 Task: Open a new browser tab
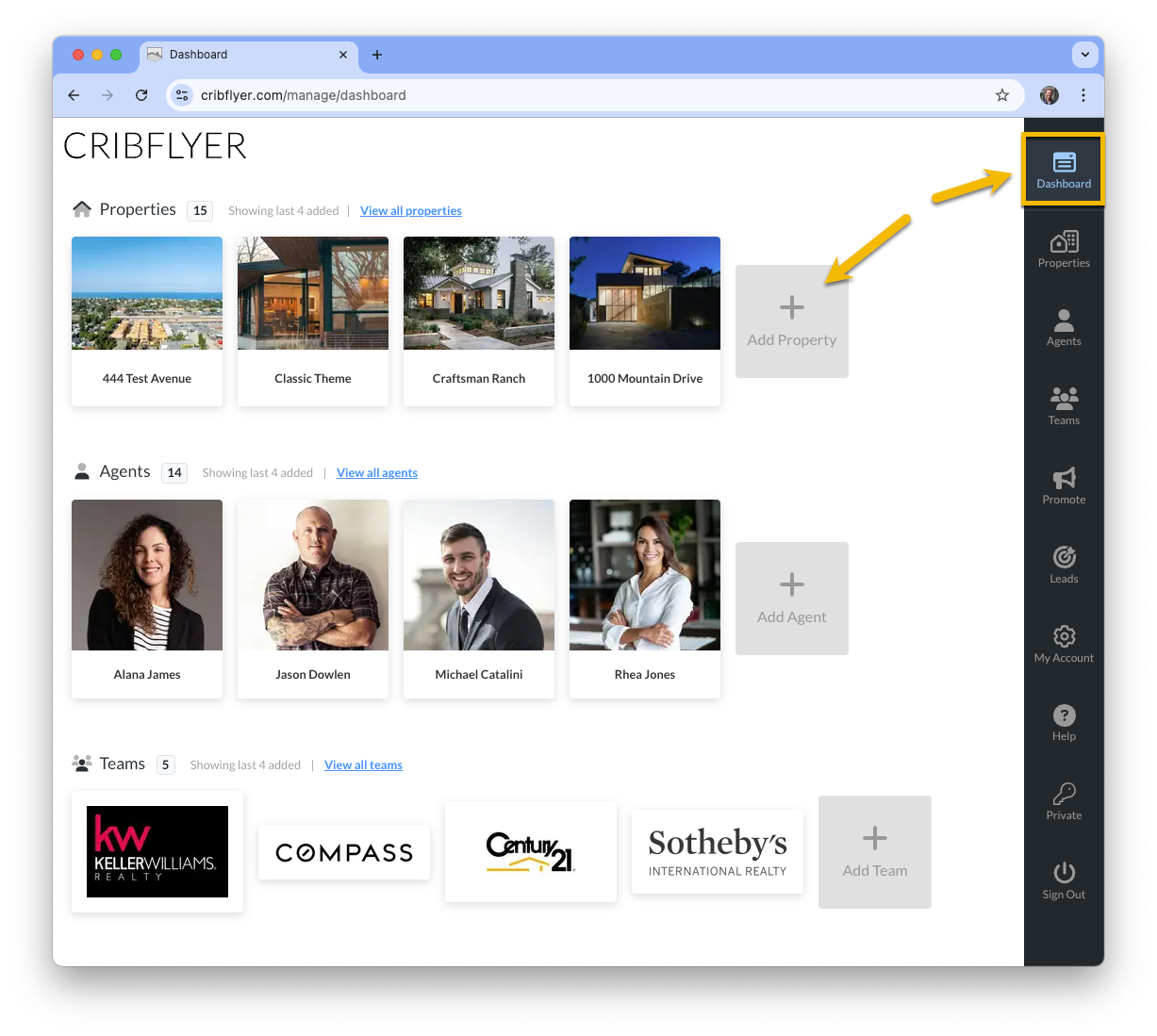pos(377,55)
